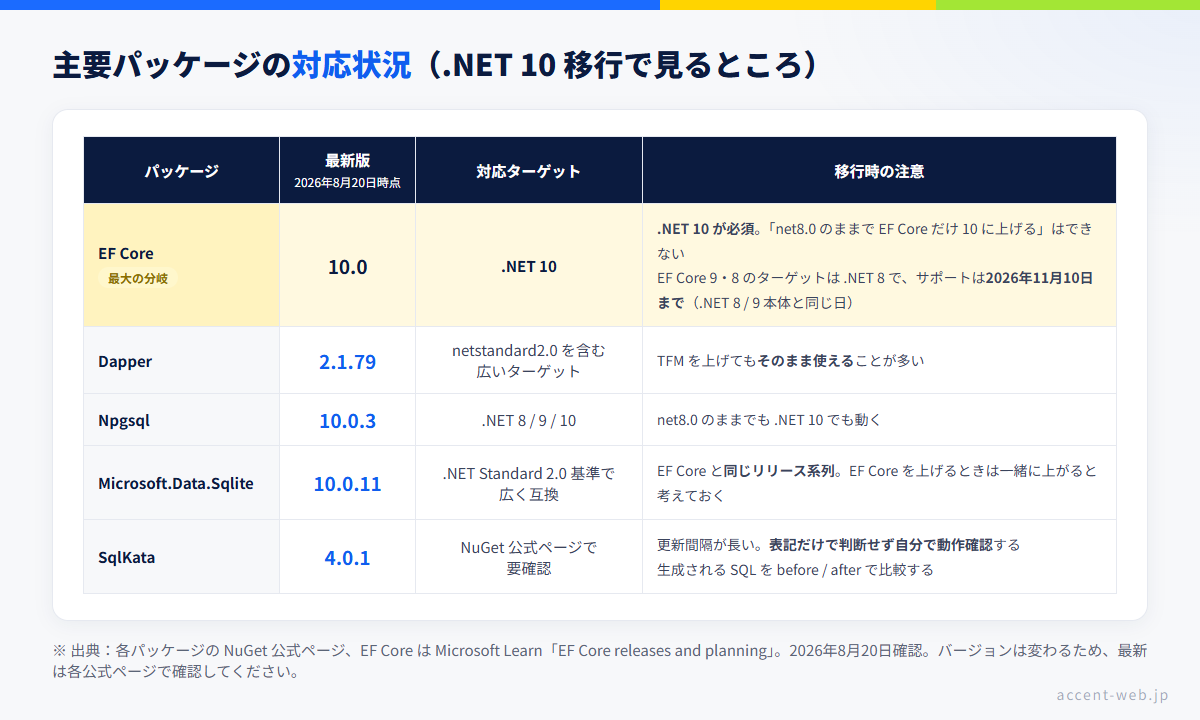This screenshot has height=720, width=1200.
Task: Select the .NET Standard 2.0 基準で広く互換 cell
Action: (529, 483)
